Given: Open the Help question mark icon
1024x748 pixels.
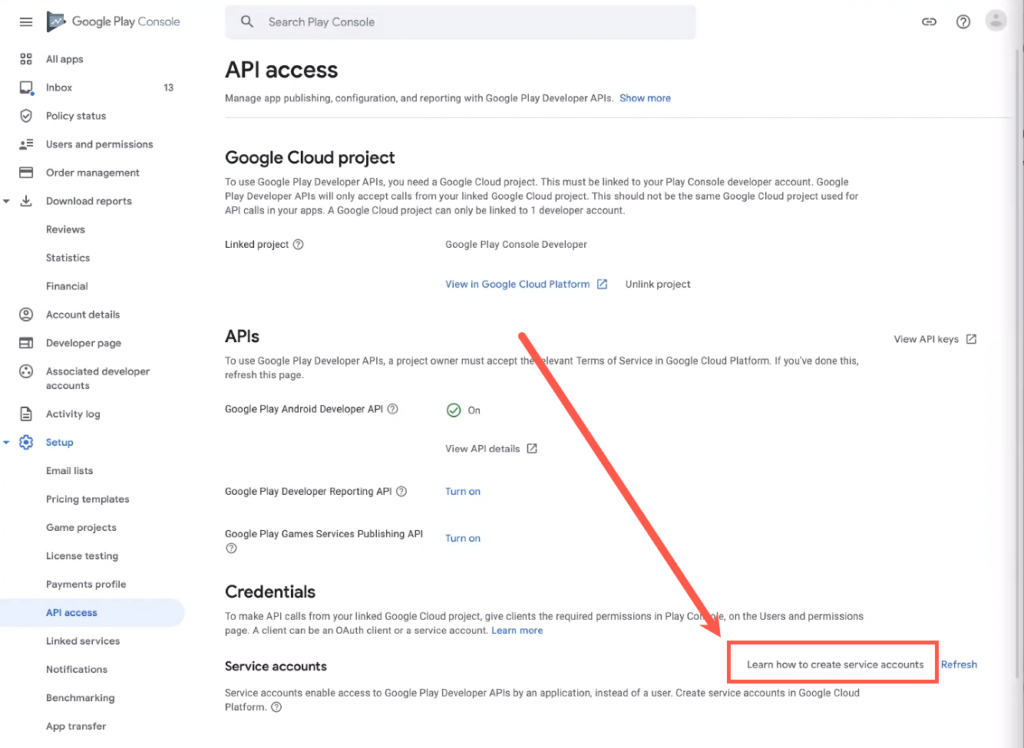Looking at the screenshot, I should click(x=962, y=20).
